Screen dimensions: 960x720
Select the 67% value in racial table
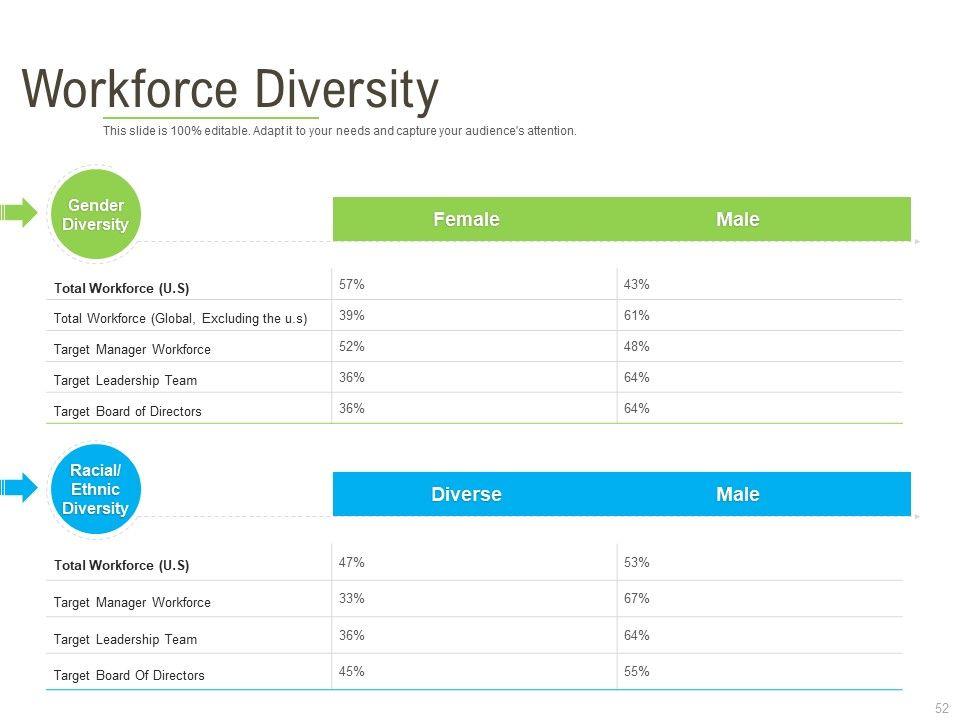(x=637, y=599)
